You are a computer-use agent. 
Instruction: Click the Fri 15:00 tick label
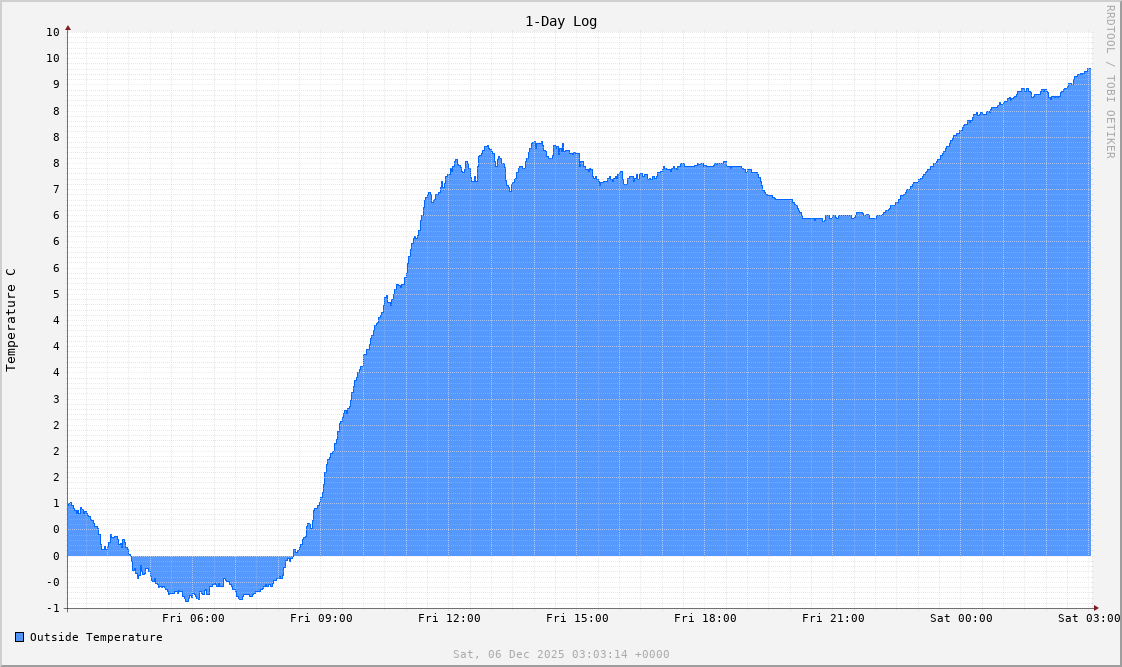[x=578, y=618]
